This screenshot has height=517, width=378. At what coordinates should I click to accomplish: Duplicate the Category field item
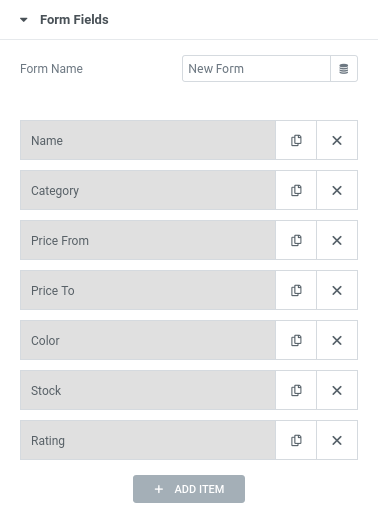pyautogui.click(x=296, y=190)
